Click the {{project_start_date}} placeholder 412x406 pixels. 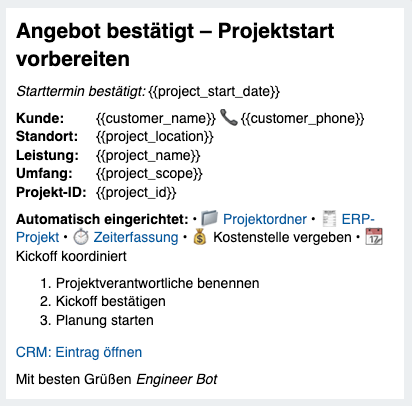214,92
